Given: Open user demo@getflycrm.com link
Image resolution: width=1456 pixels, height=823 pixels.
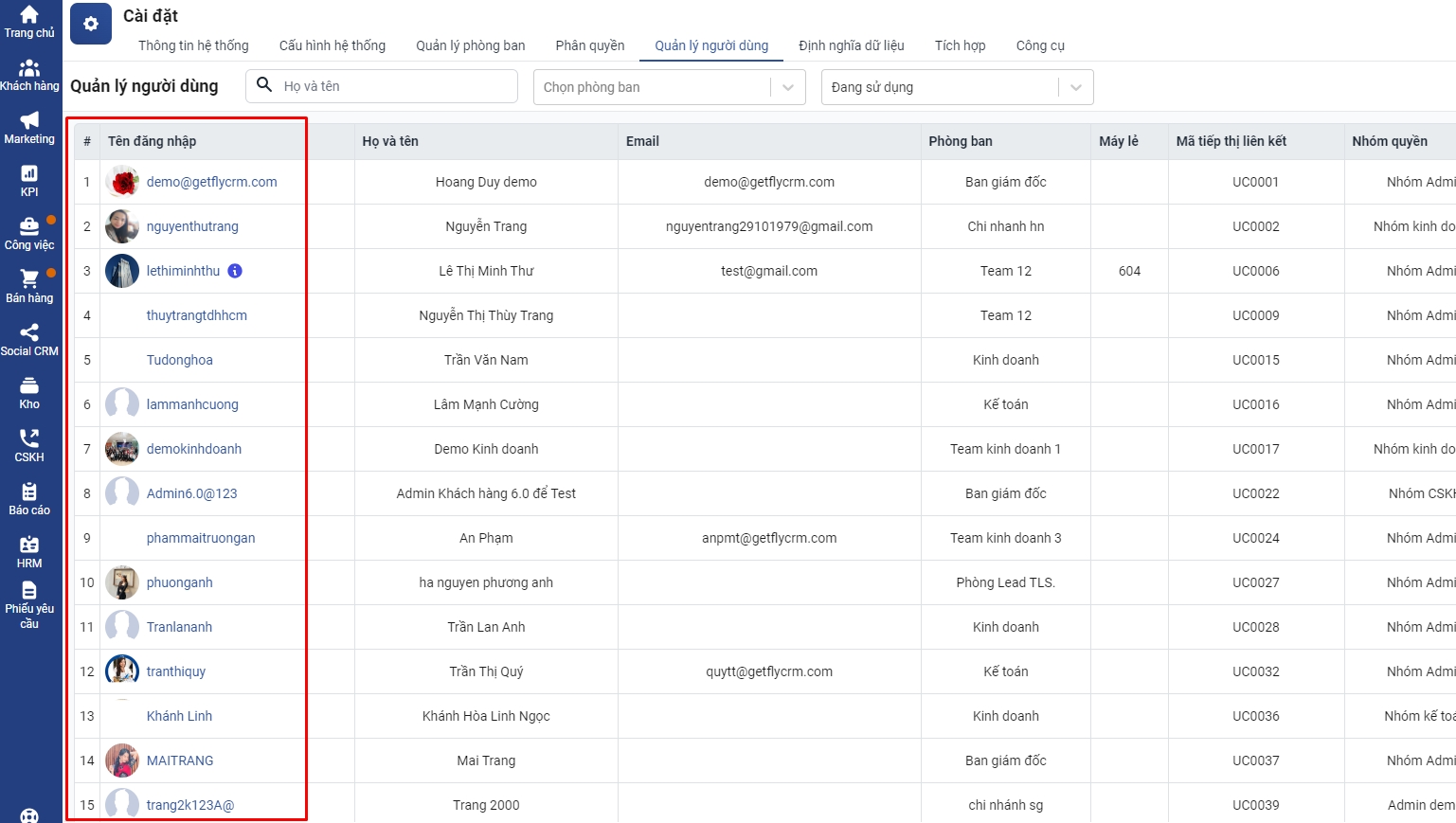Looking at the screenshot, I should pyautogui.click(x=211, y=182).
